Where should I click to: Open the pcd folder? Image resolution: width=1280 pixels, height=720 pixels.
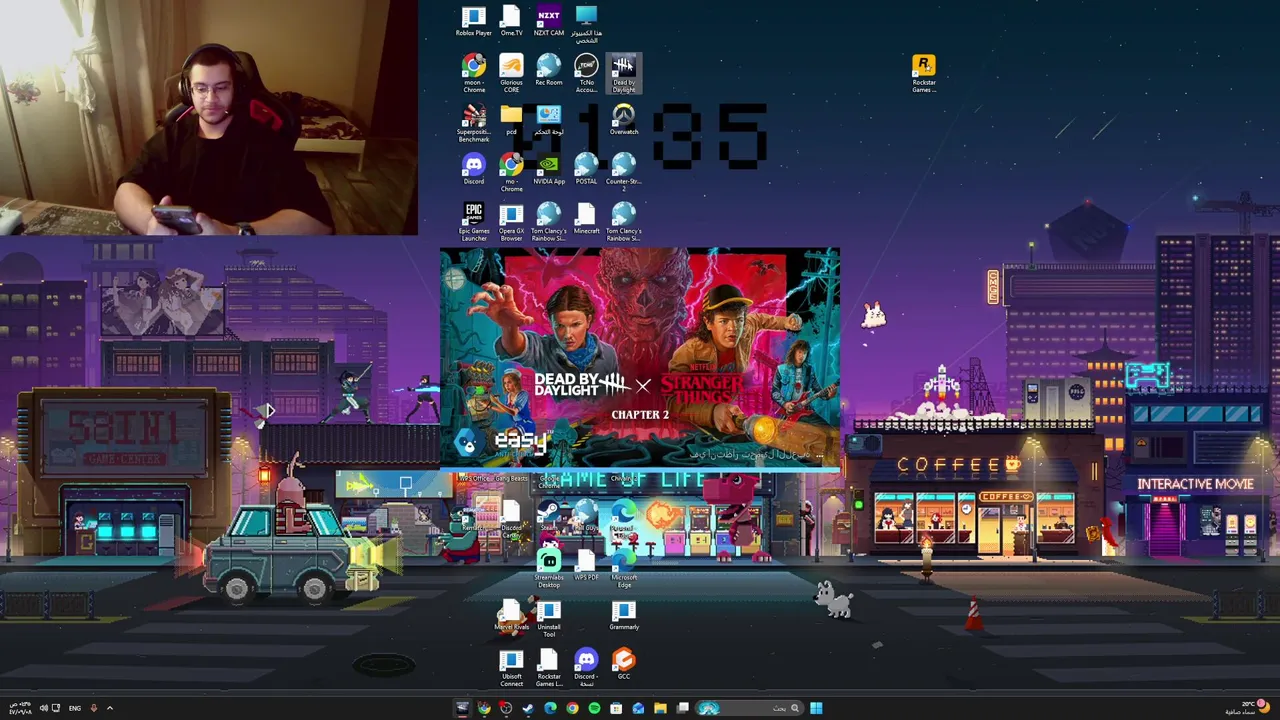pos(511,120)
